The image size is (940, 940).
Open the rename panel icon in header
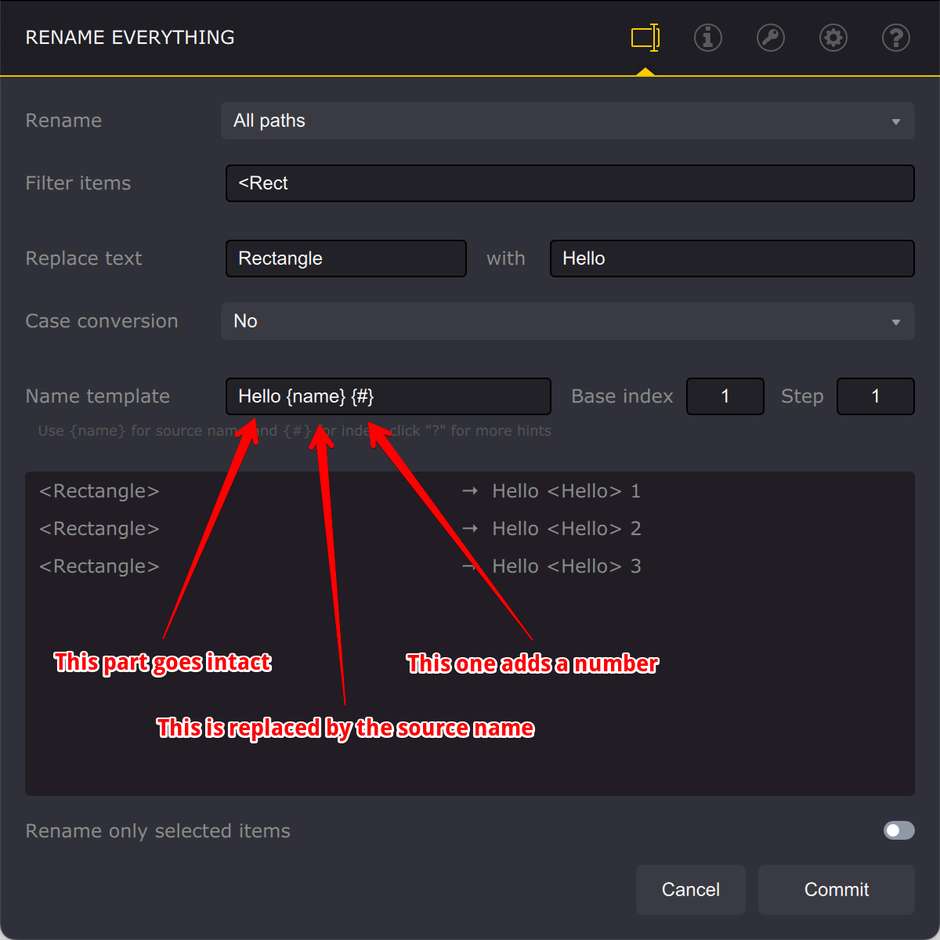tap(645, 38)
